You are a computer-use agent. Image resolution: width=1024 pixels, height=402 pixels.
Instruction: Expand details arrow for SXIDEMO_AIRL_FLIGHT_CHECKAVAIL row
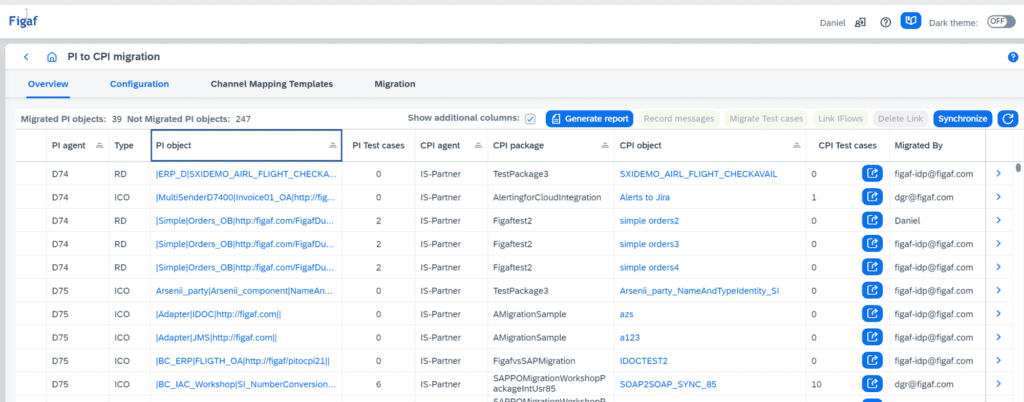(999, 174)
